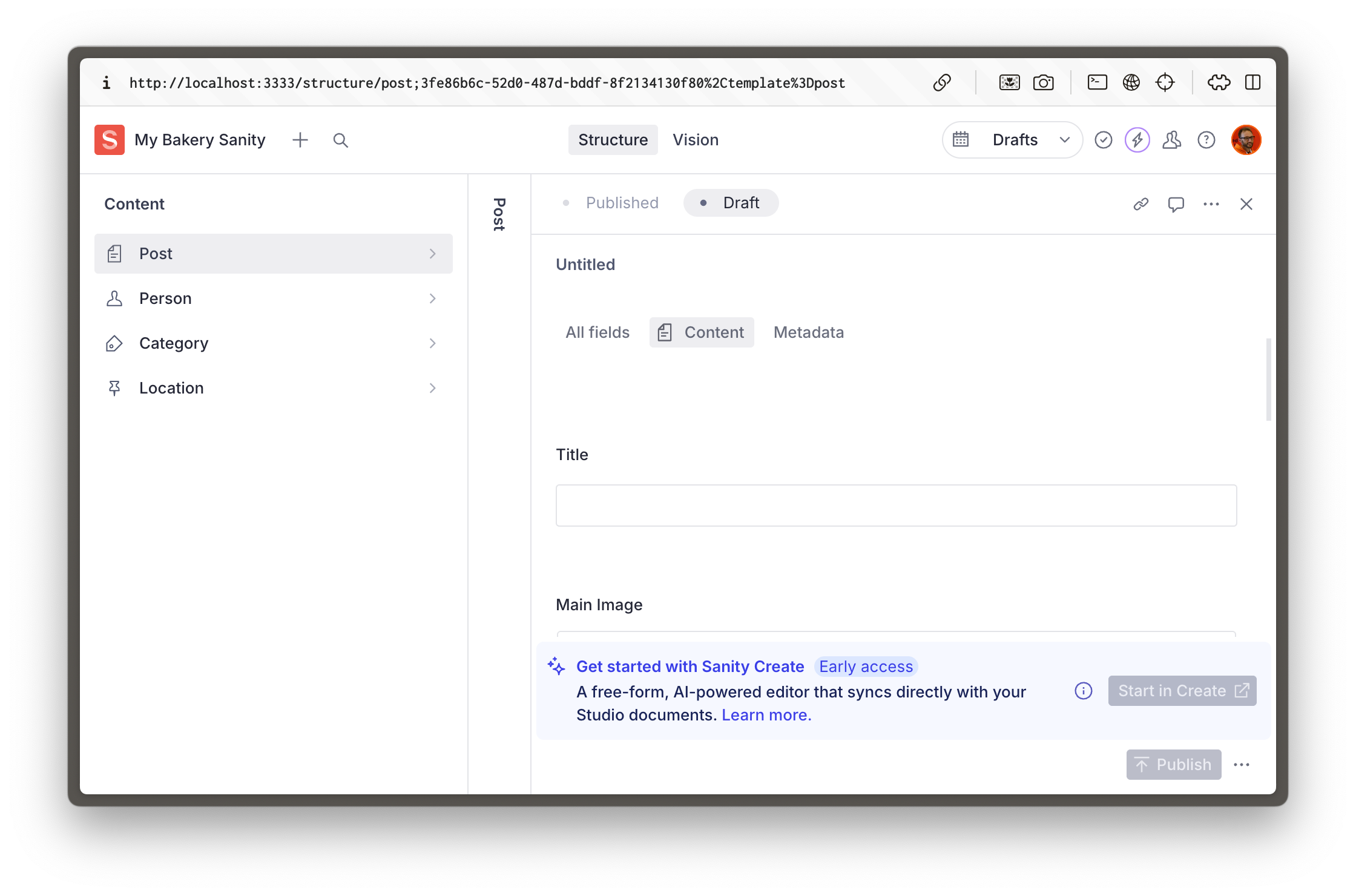Open the lightning bolt free trial icon
1356x896 pixels.
[x=1137, y=140]
